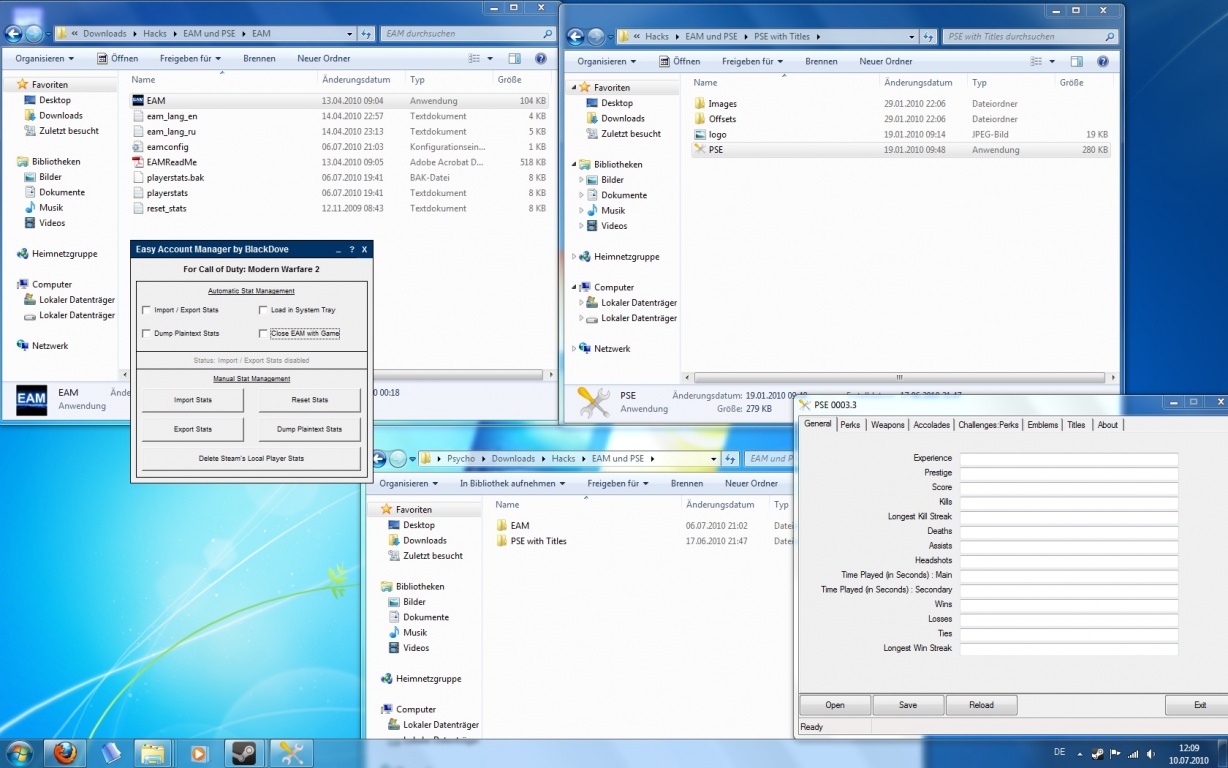Expand Heimnetzgruppe in PSE with Titles window
Image resolution: width=1228 pixels, height=768 pixels.
coord(575,257)
